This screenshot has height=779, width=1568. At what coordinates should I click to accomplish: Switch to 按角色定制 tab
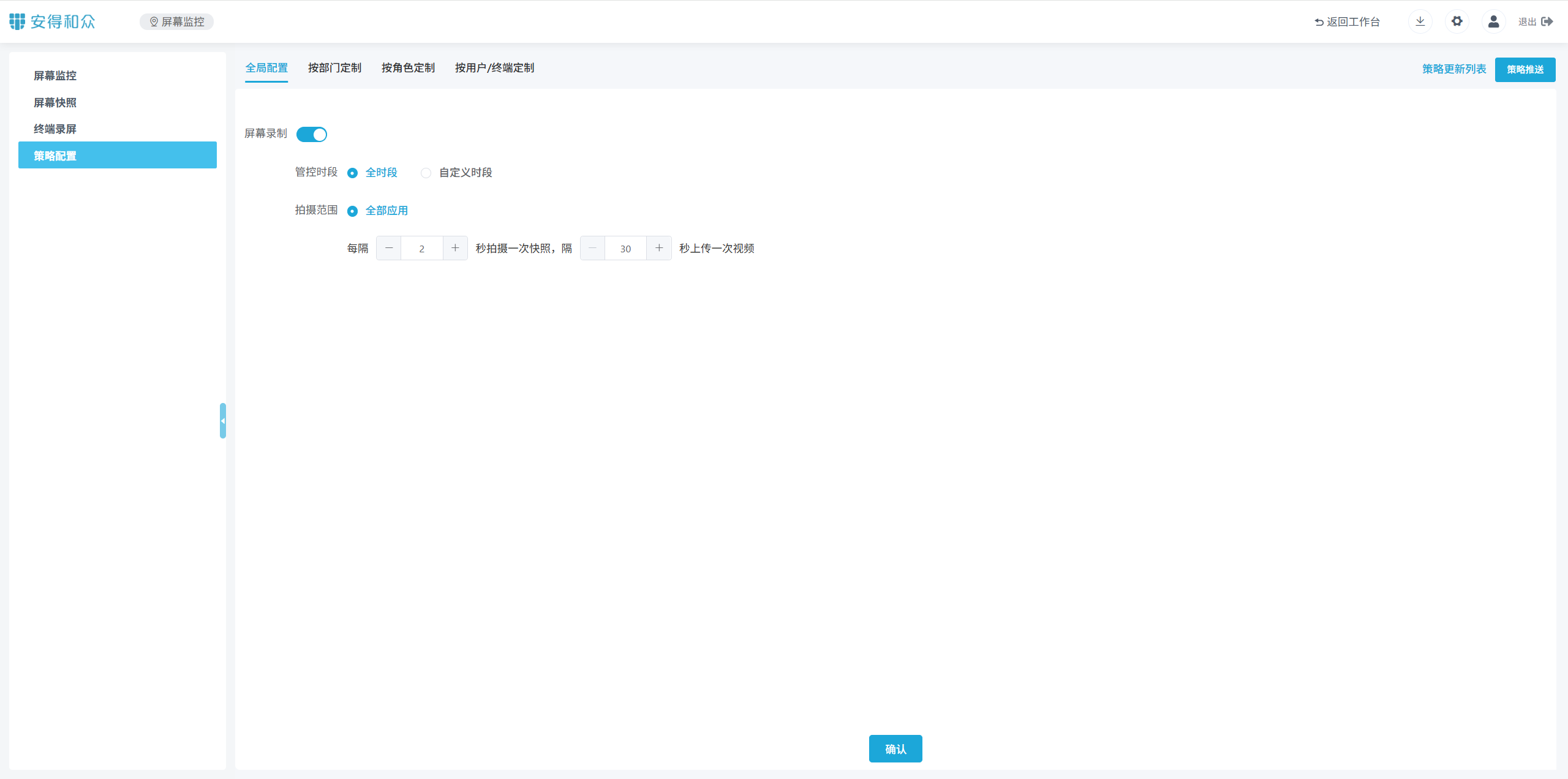click(408, 68)
